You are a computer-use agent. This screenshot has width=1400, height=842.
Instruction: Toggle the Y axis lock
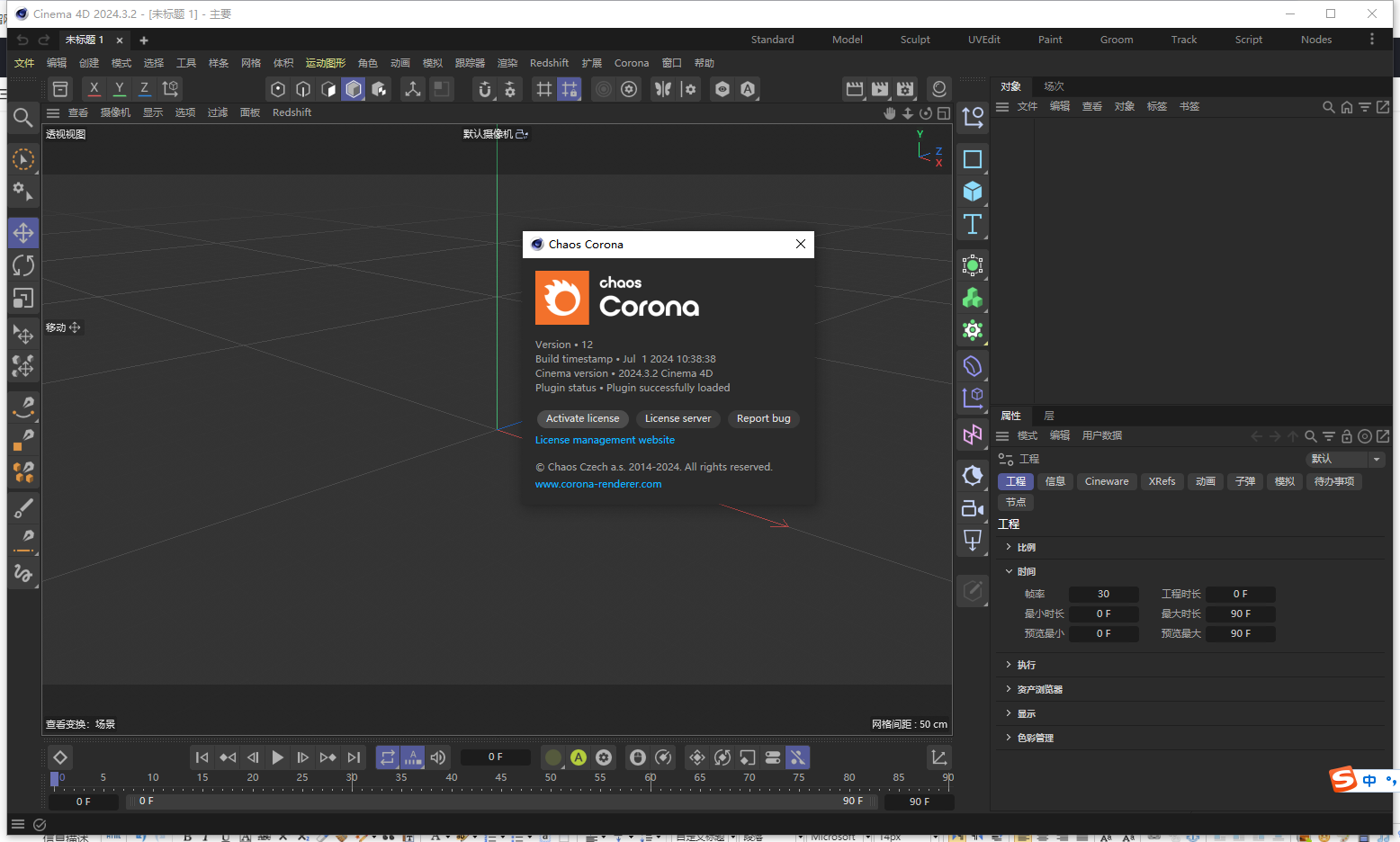(119, 89)
